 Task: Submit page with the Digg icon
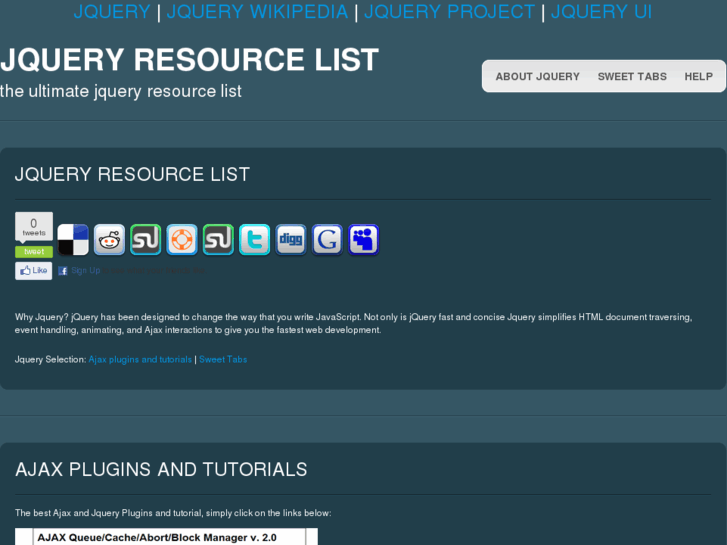point(291,239)
